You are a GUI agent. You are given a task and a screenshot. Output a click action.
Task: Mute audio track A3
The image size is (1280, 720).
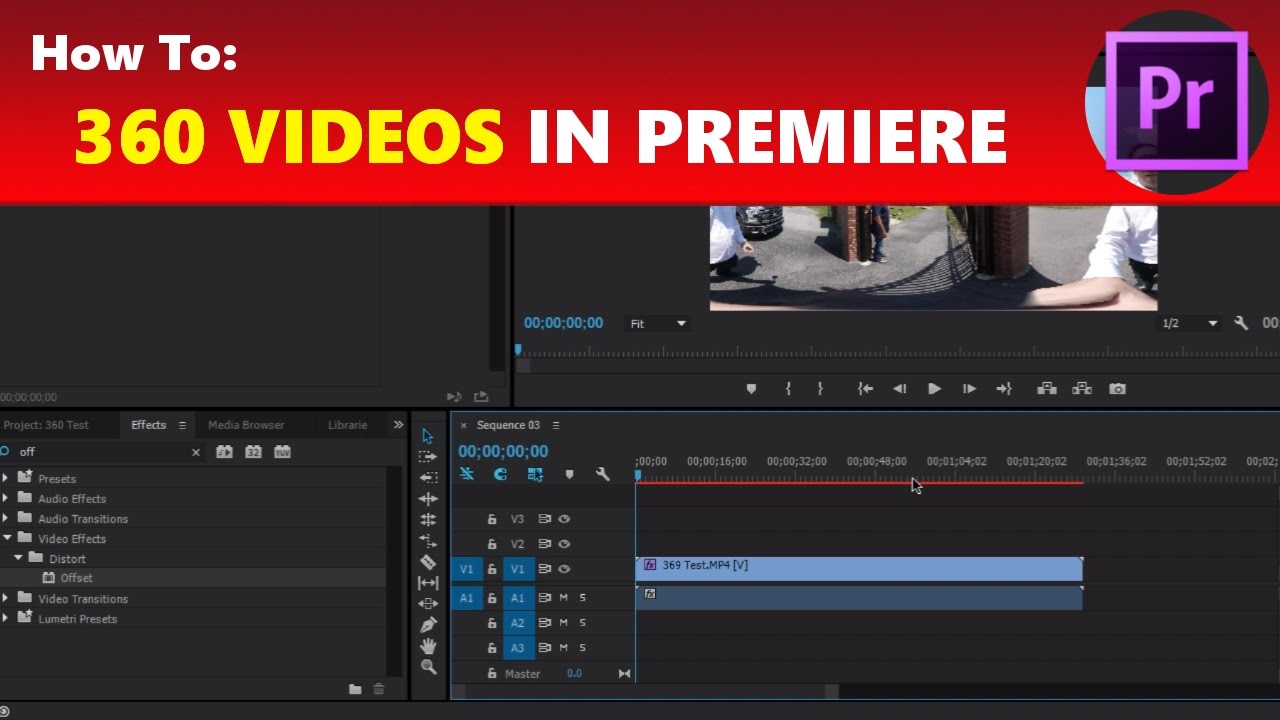click(564, 648)
